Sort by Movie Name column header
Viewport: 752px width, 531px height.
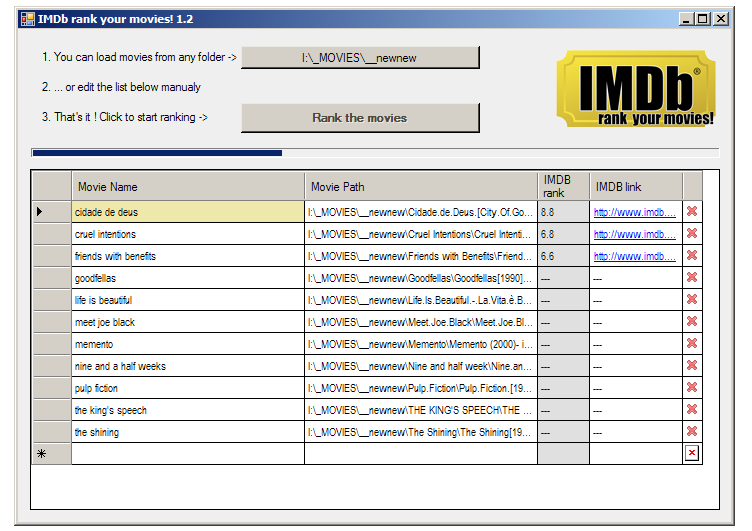pos(188,187)
